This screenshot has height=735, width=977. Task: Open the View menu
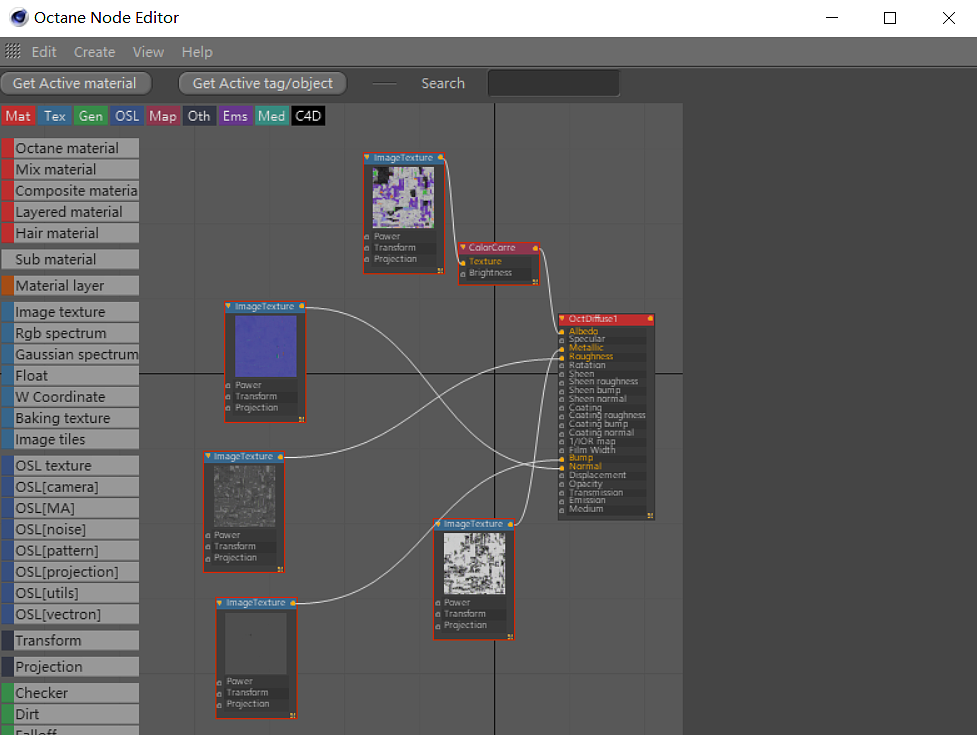pyautogui.click(x=148, y=52)
